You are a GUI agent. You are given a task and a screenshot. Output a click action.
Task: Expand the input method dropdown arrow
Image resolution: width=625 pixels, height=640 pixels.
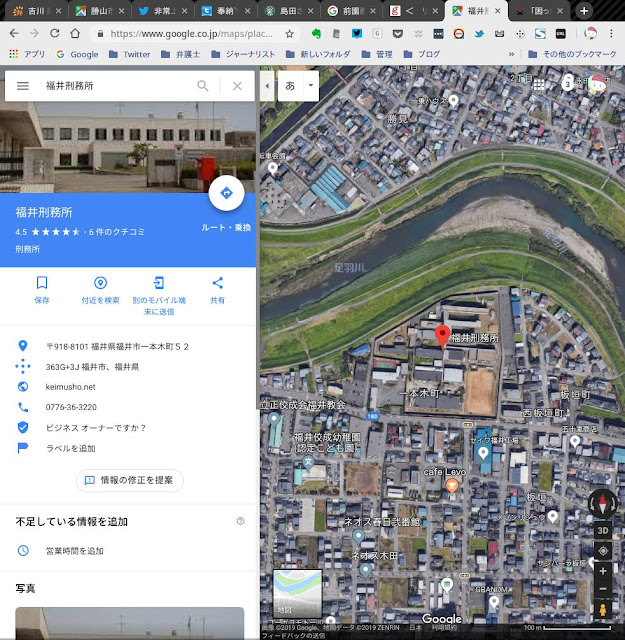click(x=311, y=86)
